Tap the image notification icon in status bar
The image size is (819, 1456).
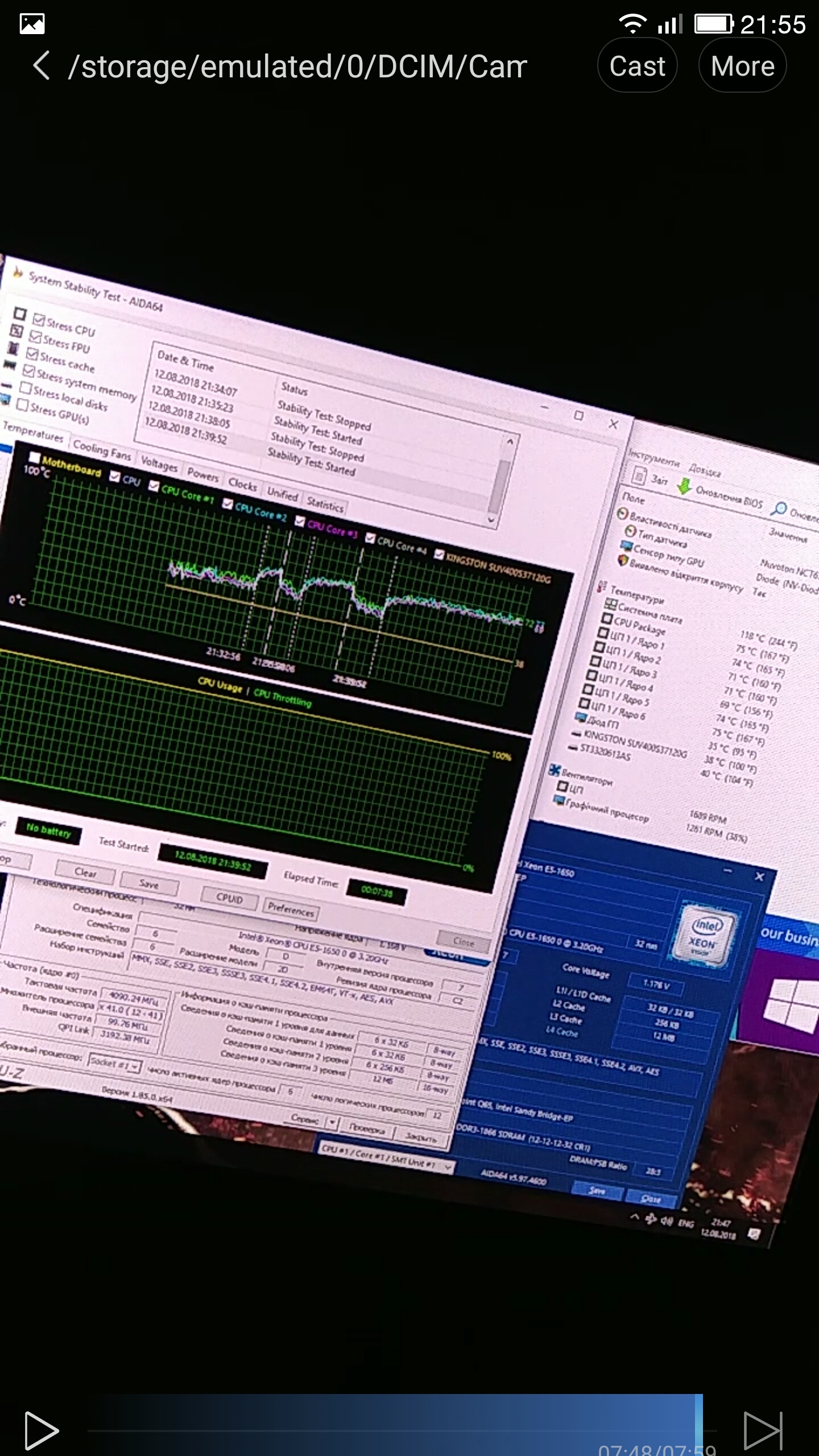coord(32,24)
